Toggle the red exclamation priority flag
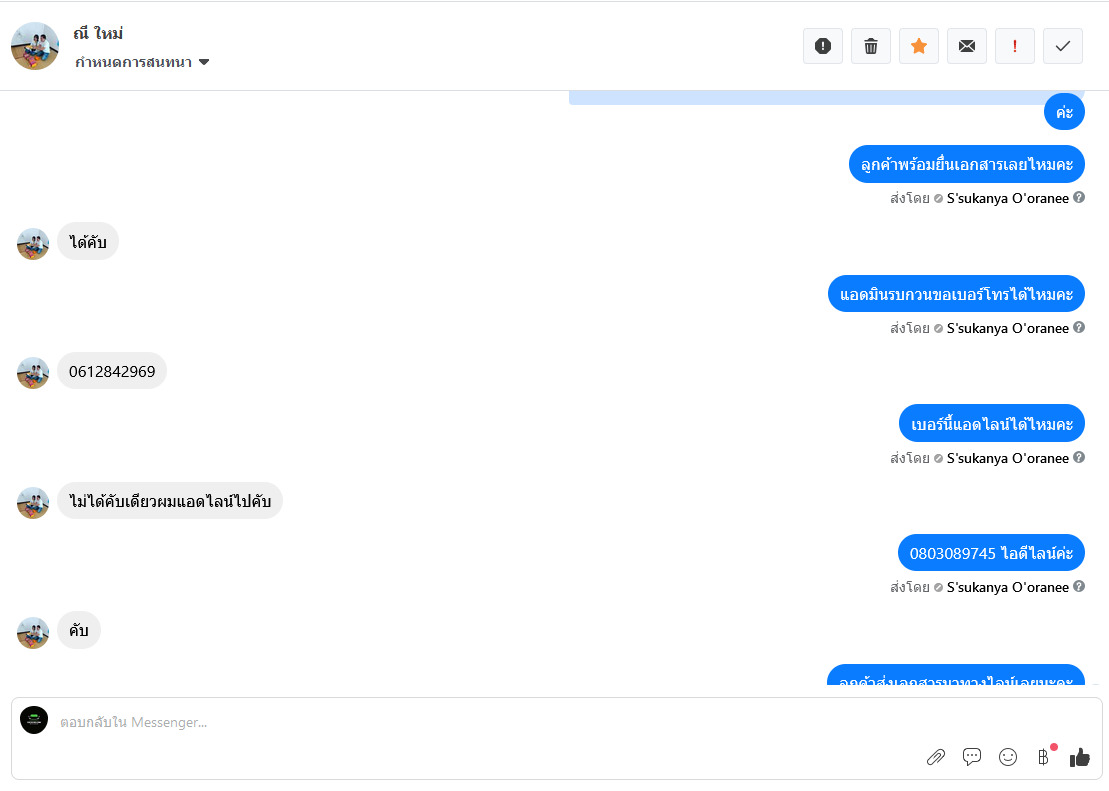Viewport: 1109px width, 791px height. 1015,46
